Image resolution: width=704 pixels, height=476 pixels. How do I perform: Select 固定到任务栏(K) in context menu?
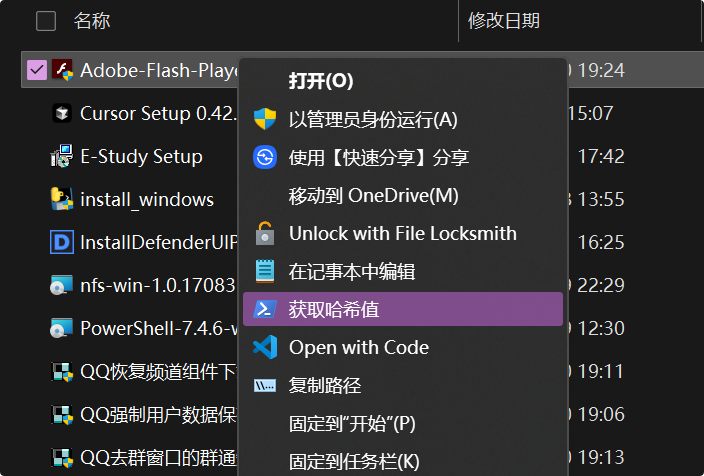(354, 461)
